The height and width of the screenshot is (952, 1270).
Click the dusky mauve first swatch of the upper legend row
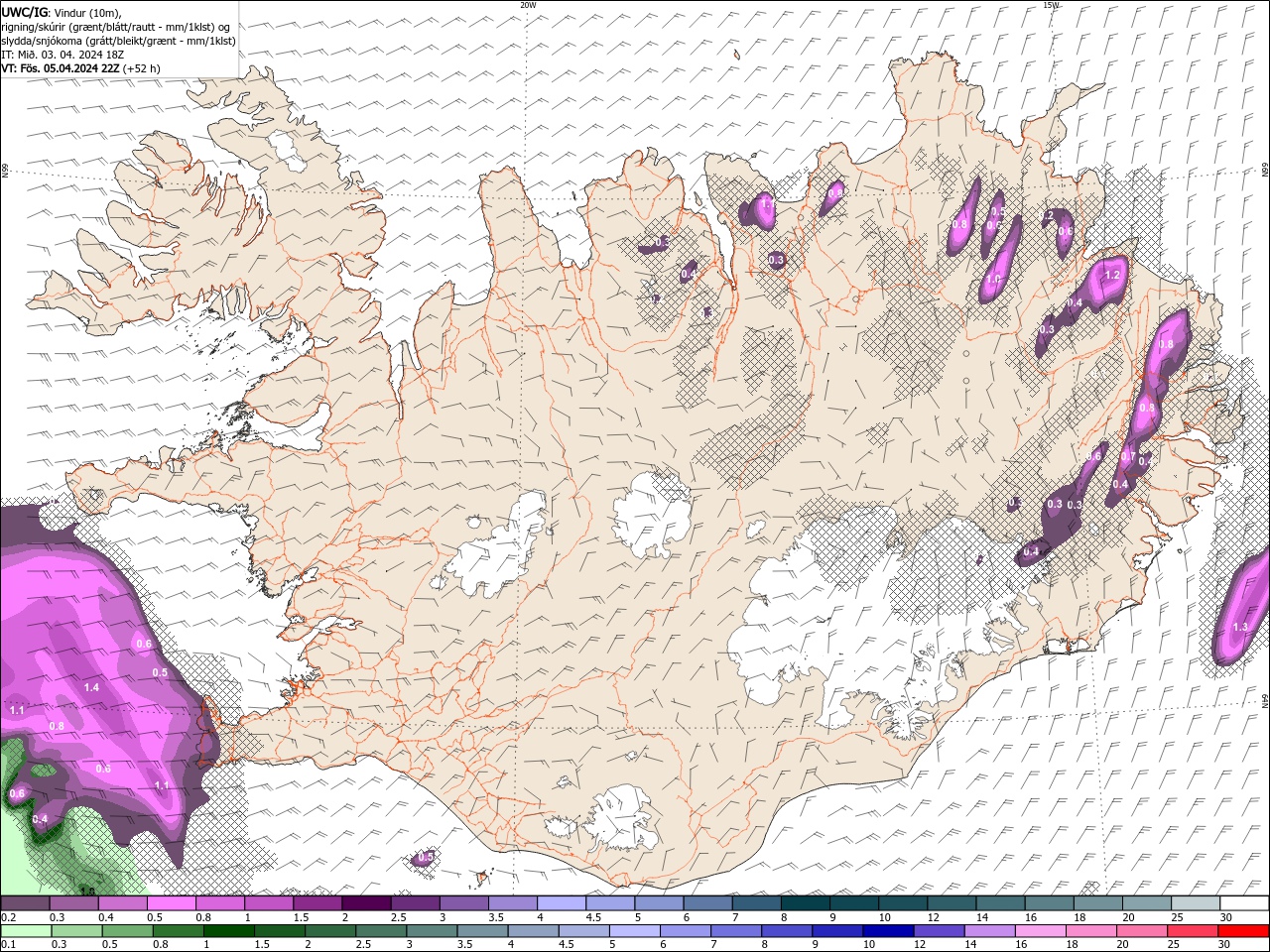point(26,904)
